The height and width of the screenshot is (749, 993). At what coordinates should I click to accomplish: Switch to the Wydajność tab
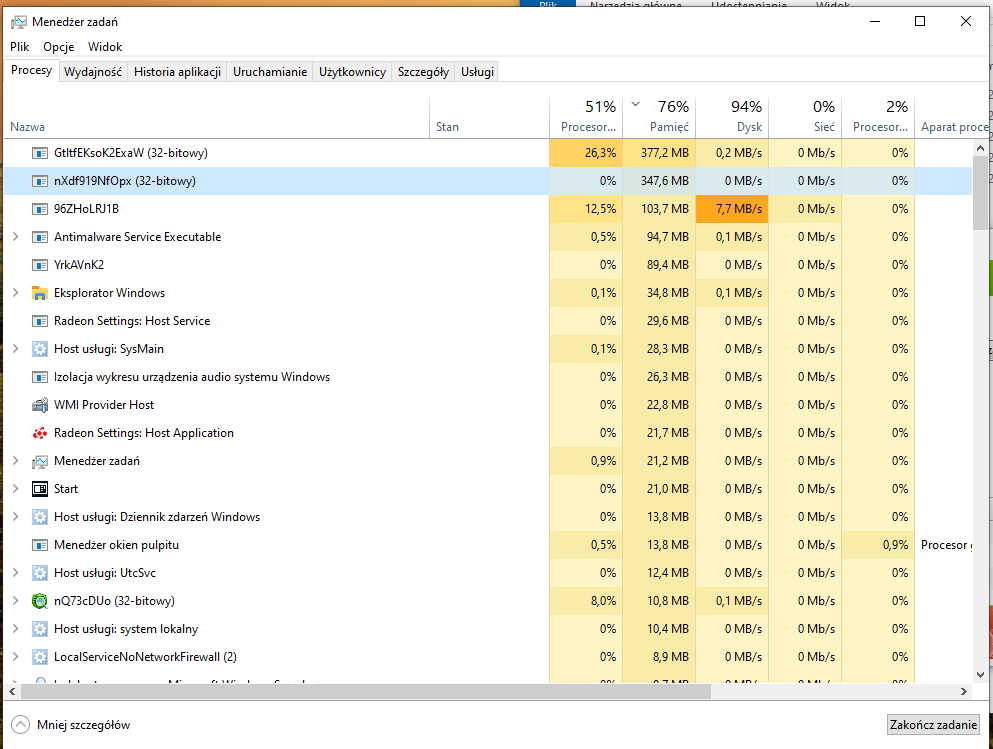93,72
